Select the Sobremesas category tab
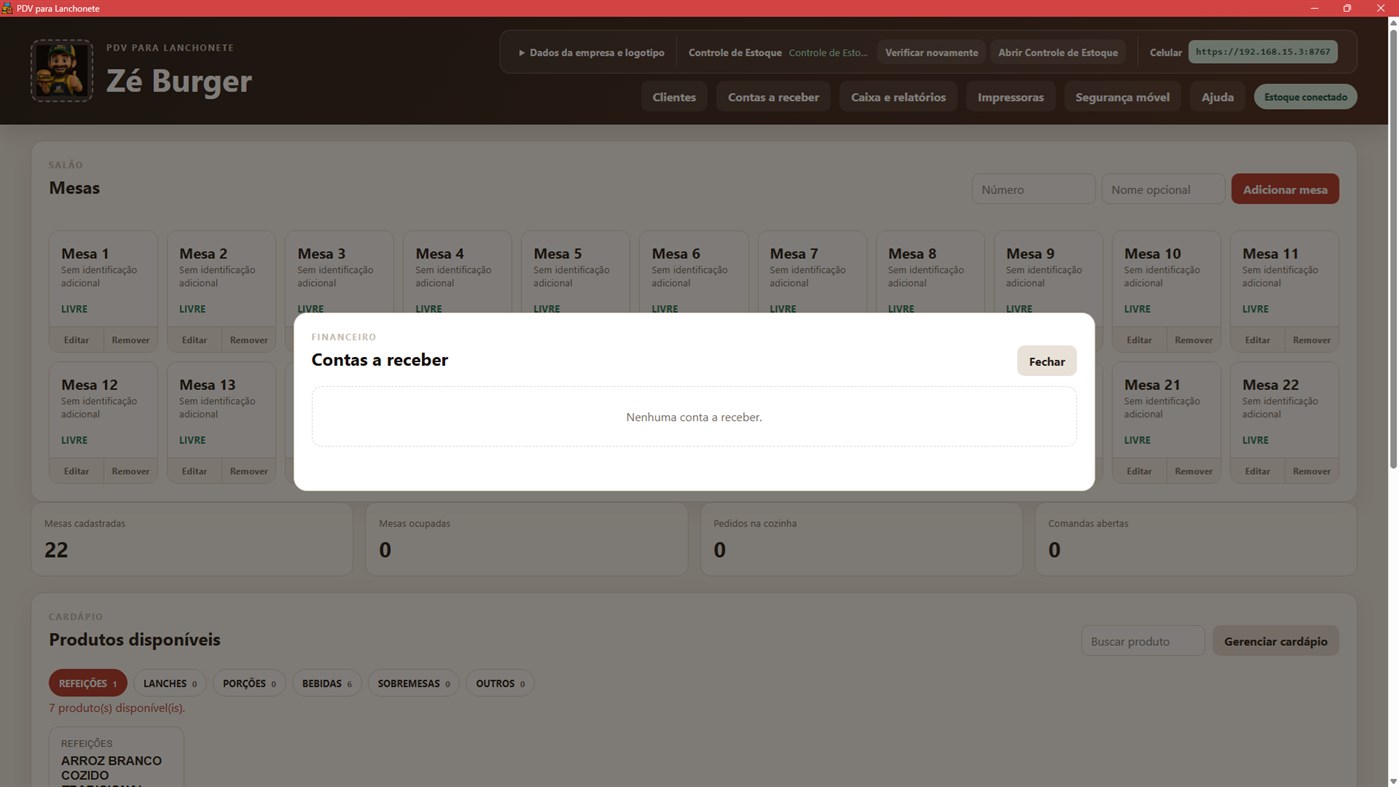1399x787 pixels. (414, 683)
